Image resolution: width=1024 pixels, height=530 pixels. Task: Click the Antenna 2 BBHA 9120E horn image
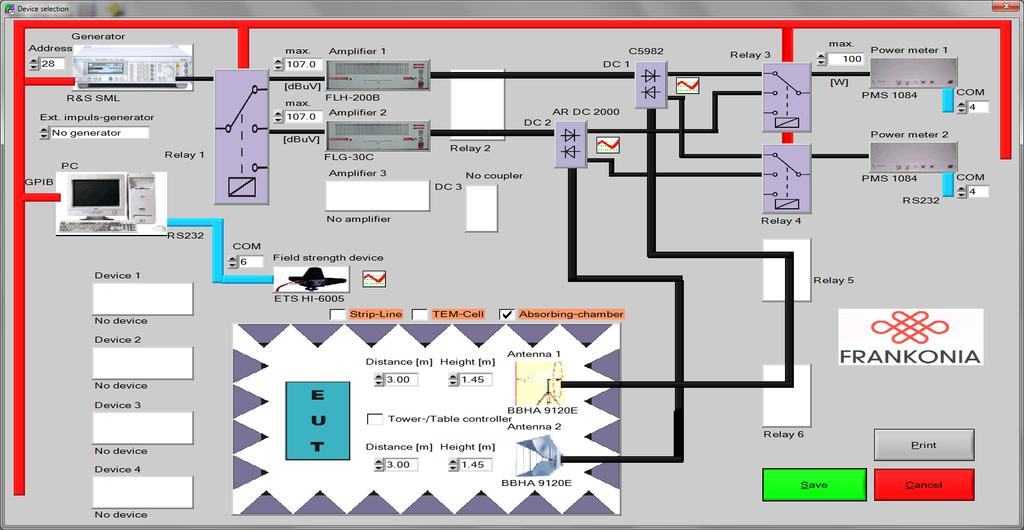click(x=537, y=457)
